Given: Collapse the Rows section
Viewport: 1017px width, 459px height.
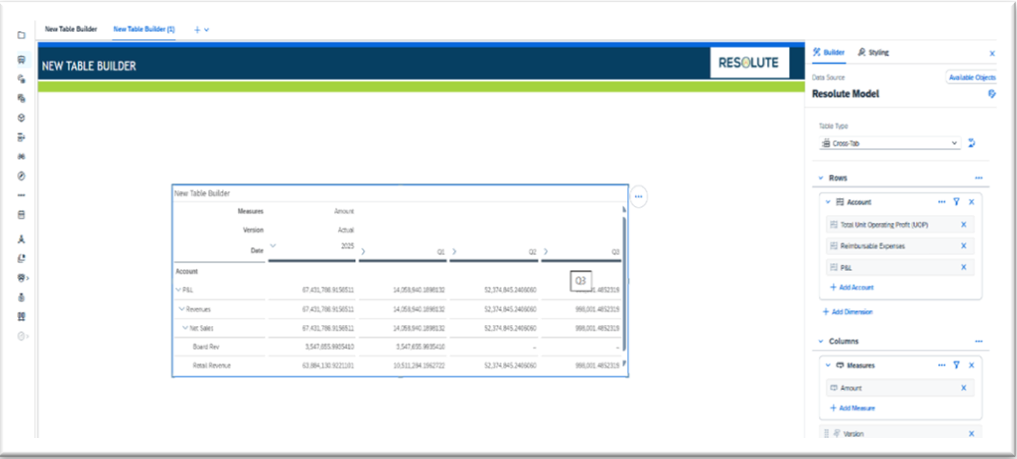Looking at the screenshot, I should coord(820,178).
